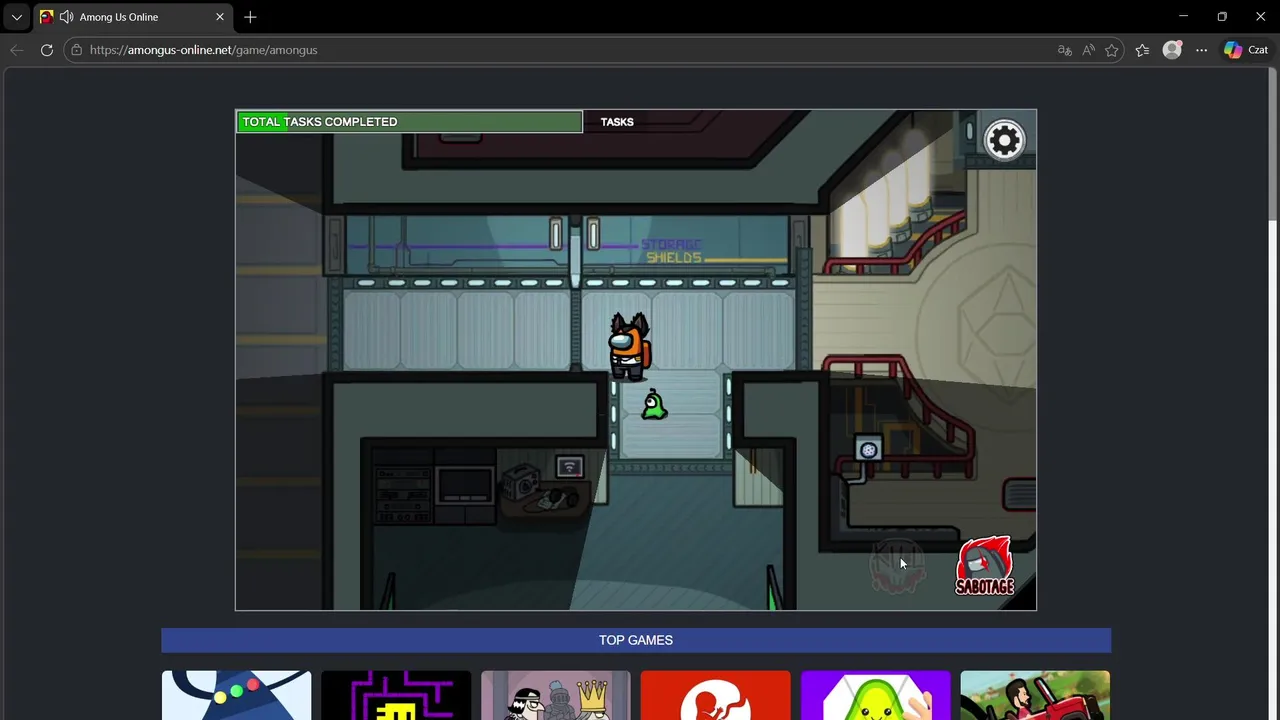Open the red tractor game thumbnail
This screenshot has width=1280, height=720.
(1035, 695)
